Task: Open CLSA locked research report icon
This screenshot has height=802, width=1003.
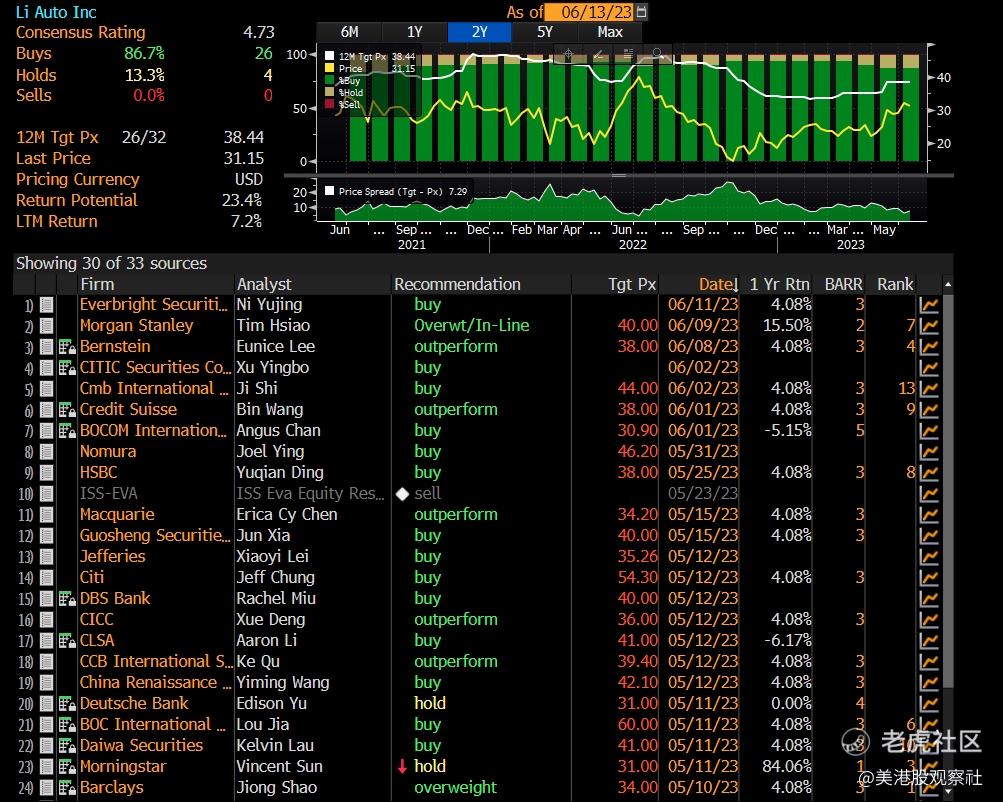Action: coord(67,641)
